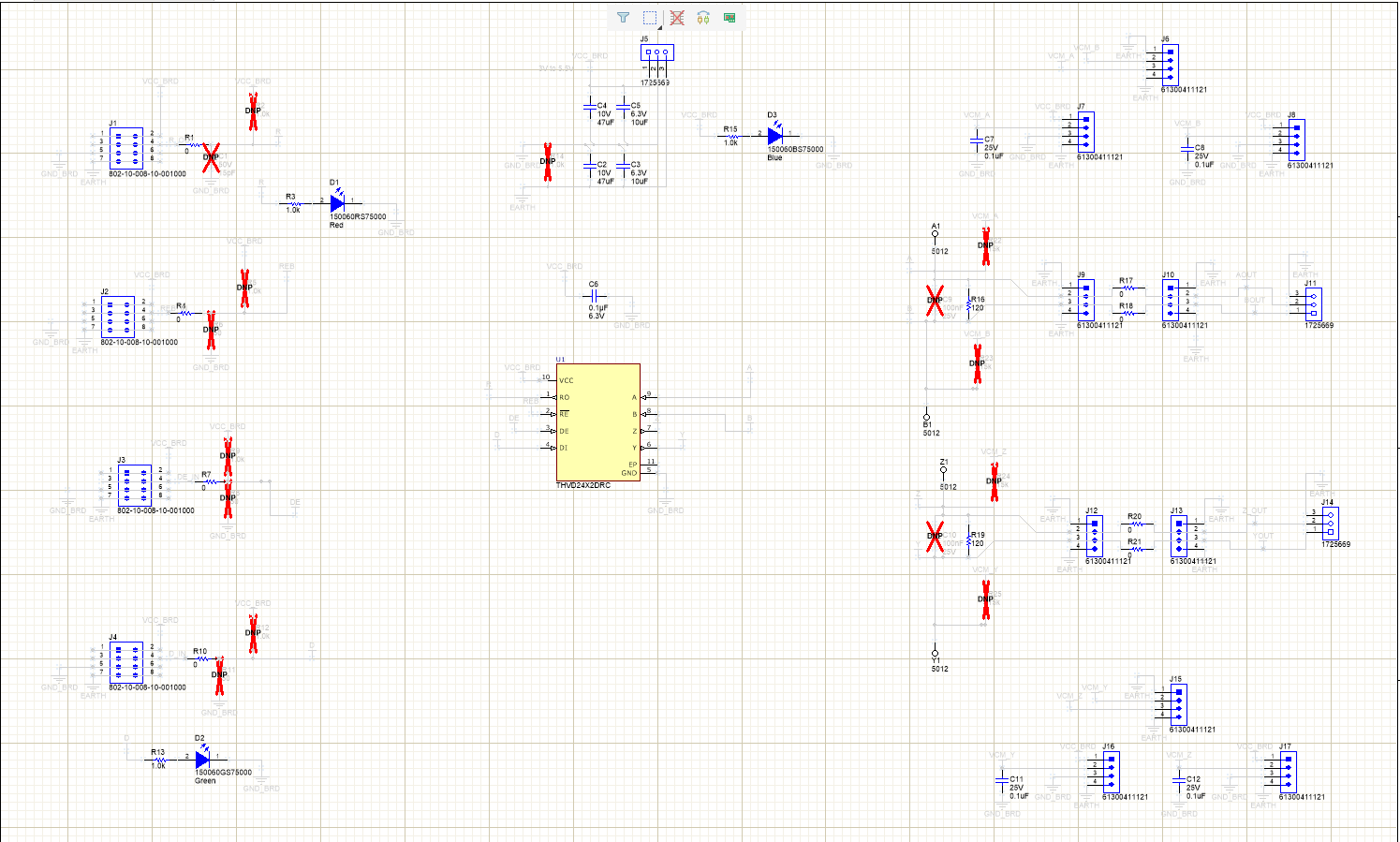Click the two-plugs swap icon

pyautogui.click(x=703, y=18)
